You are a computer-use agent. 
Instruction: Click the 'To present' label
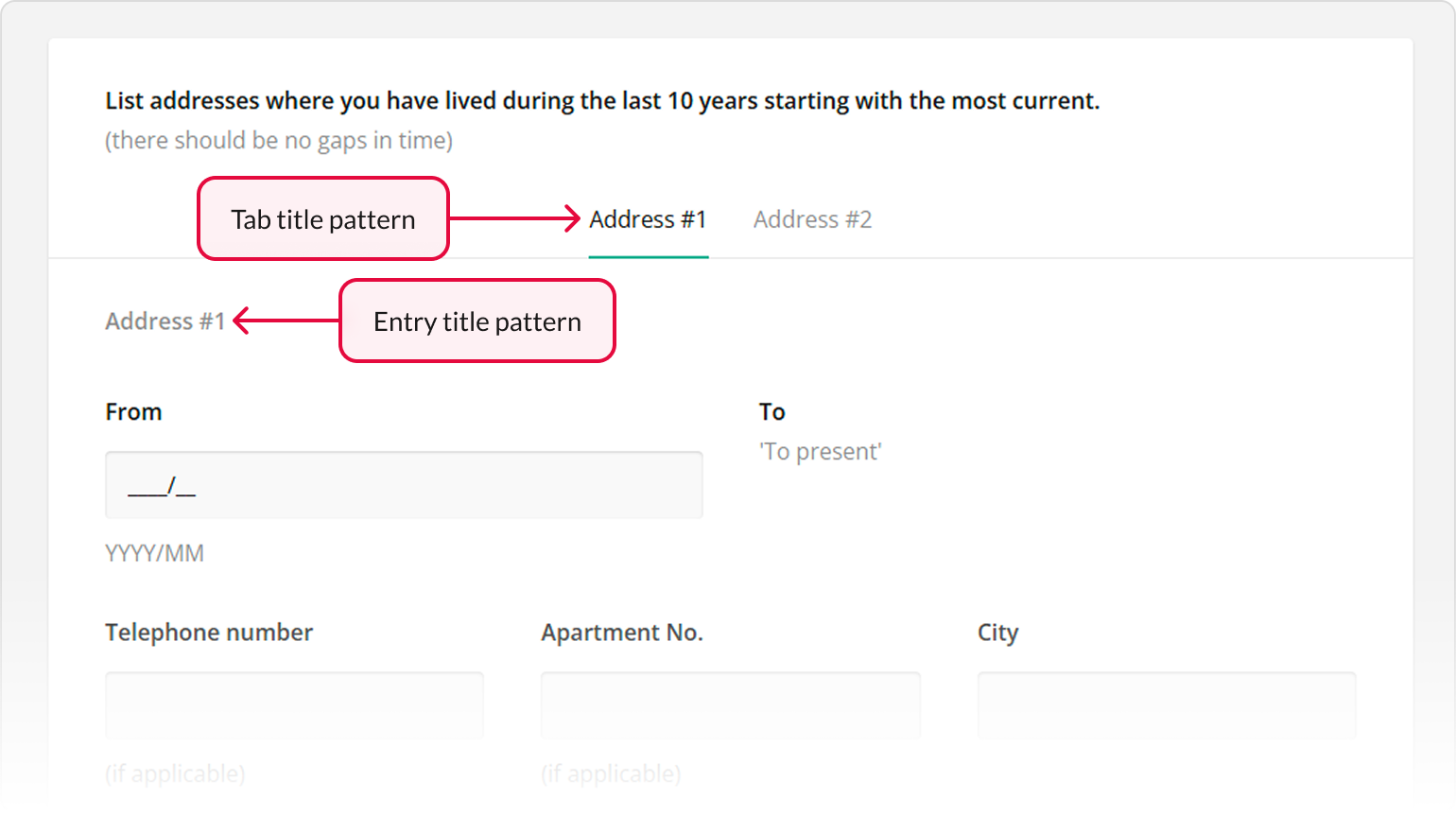coord(821,451)
